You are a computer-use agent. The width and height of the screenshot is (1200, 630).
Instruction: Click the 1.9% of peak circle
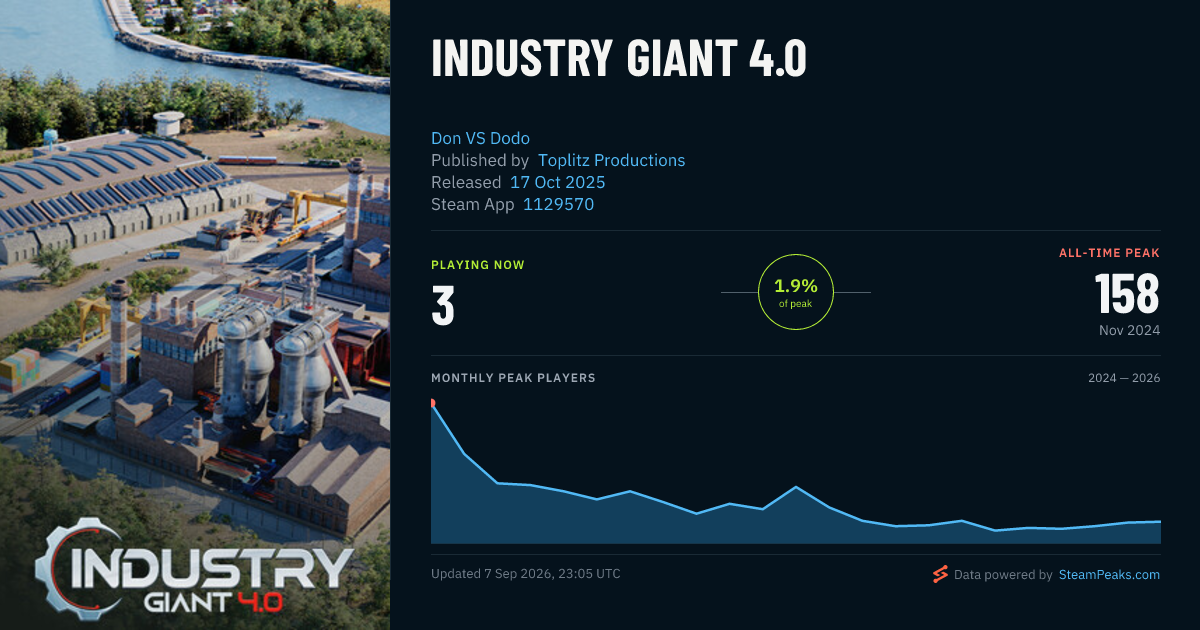pyautogui.click(x=796, y=292)
